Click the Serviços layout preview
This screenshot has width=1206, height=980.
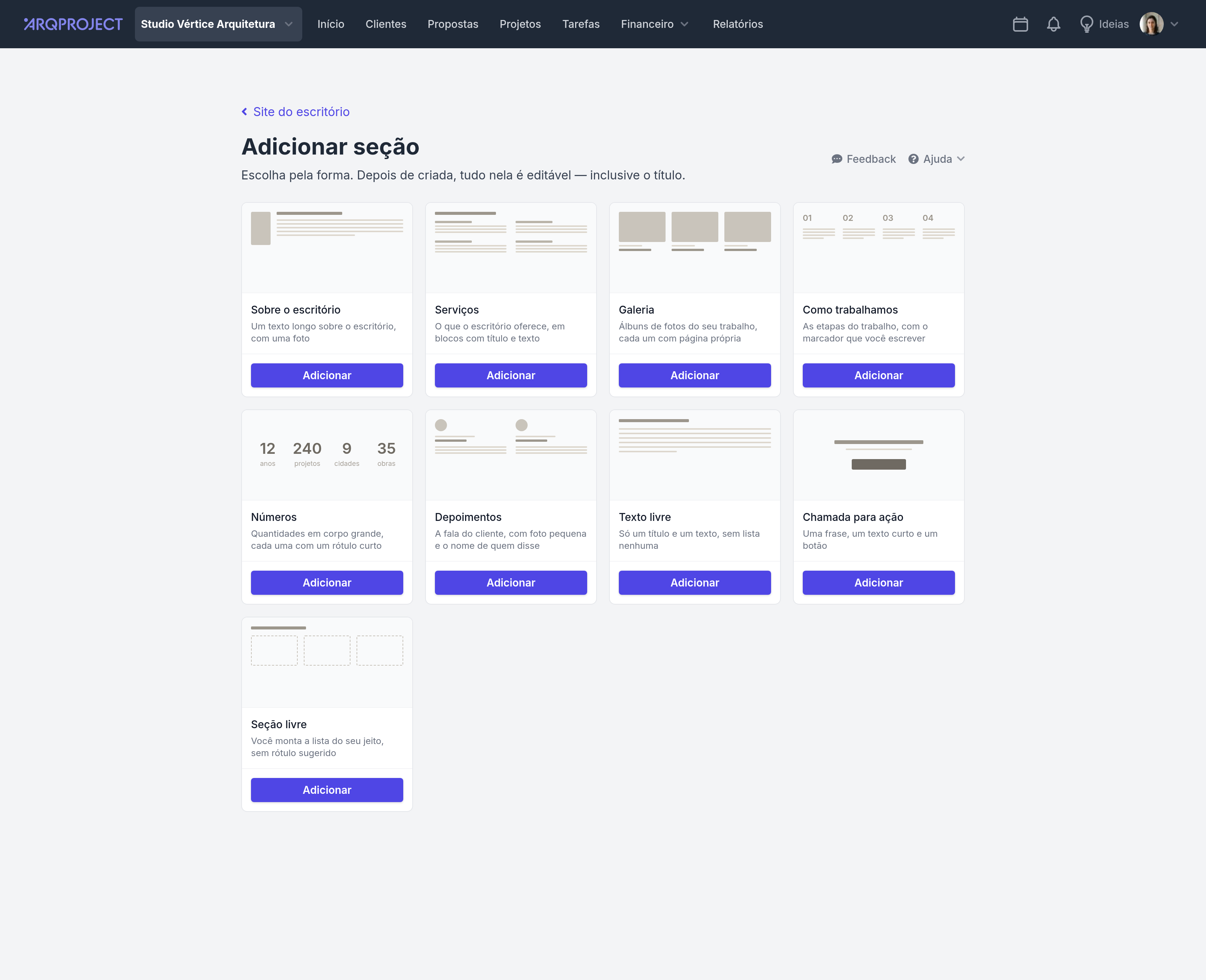click(511, 248)
